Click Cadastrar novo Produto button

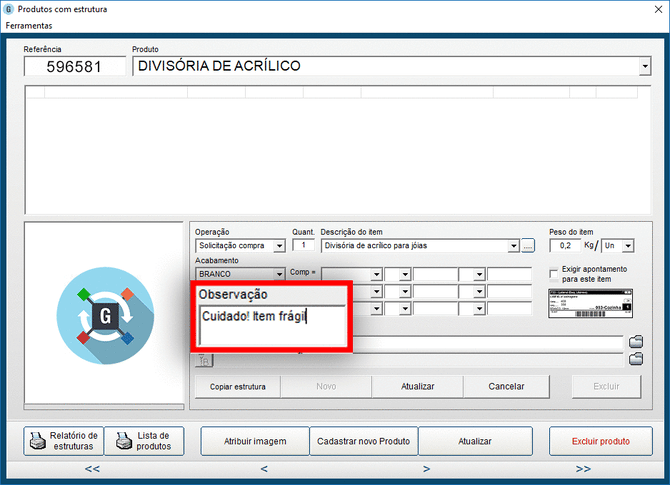(x=364, y=441)
